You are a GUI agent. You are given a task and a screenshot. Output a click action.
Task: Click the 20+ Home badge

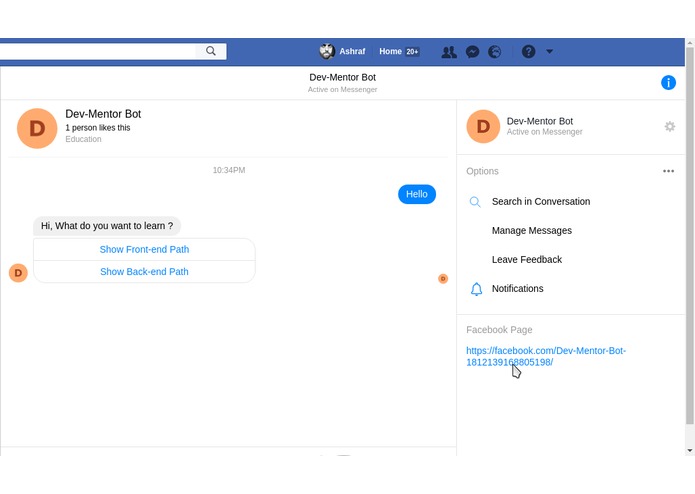tap(412, 52)
